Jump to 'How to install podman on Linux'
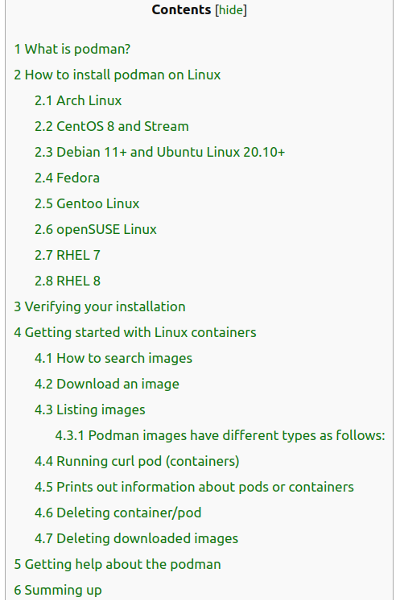Screen dimensions: 400x600 [118, 75]
